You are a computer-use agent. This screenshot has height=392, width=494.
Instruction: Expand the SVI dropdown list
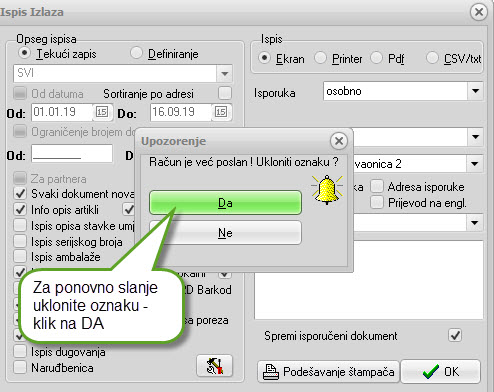224,73
